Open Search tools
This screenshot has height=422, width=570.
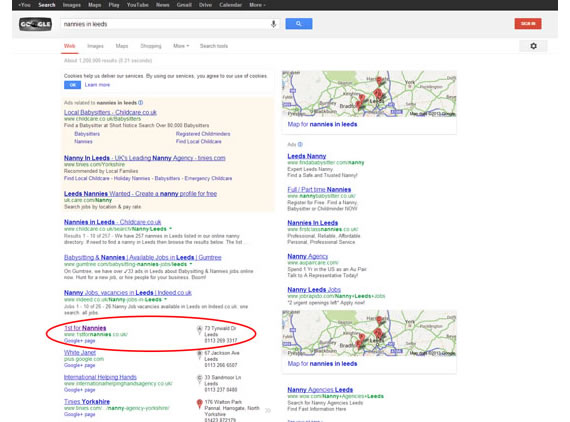coord(214,46)
